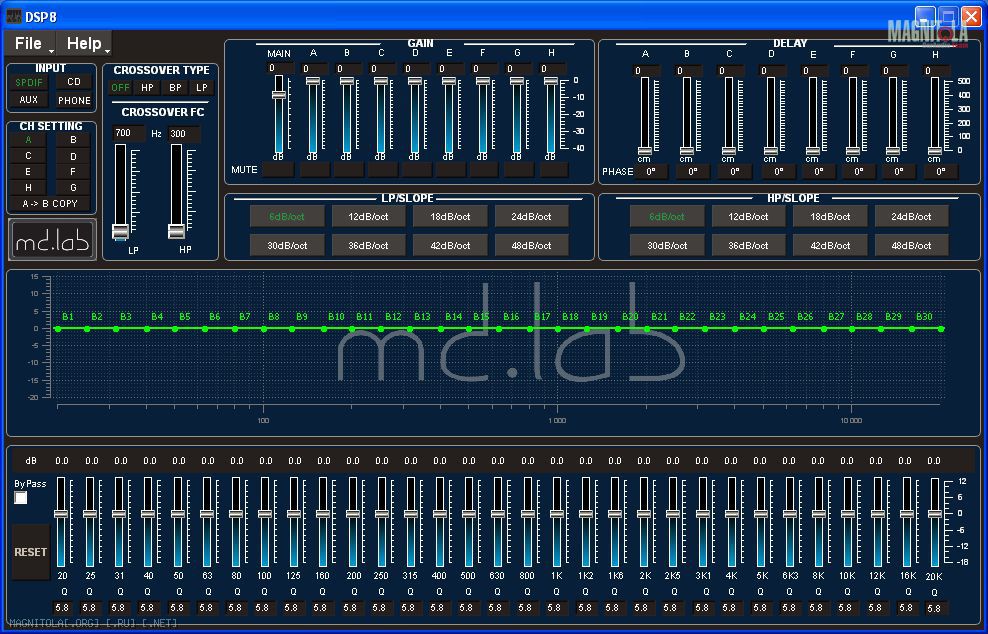Click the crossover HP frequency slider
This screenshot has width=988, height=634.
coord(176,231)
